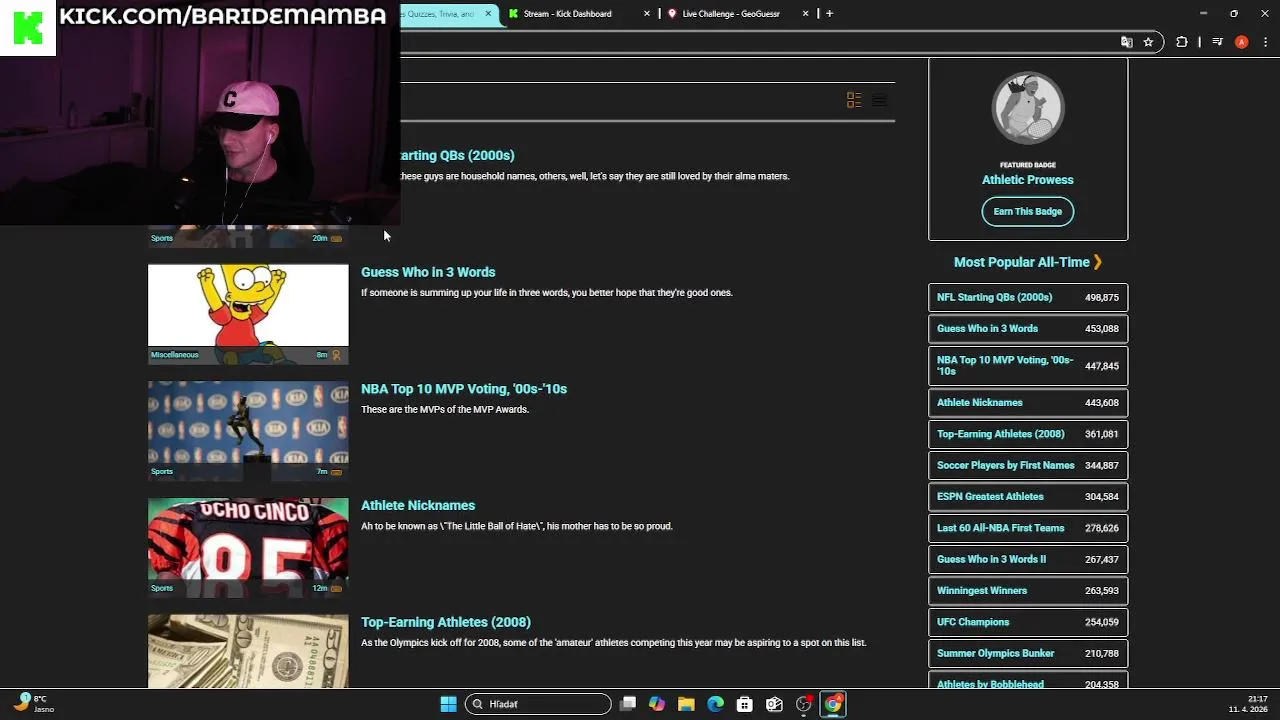
Task: Open the Athlete Nicknames quiz title
Action: point(418,506)
